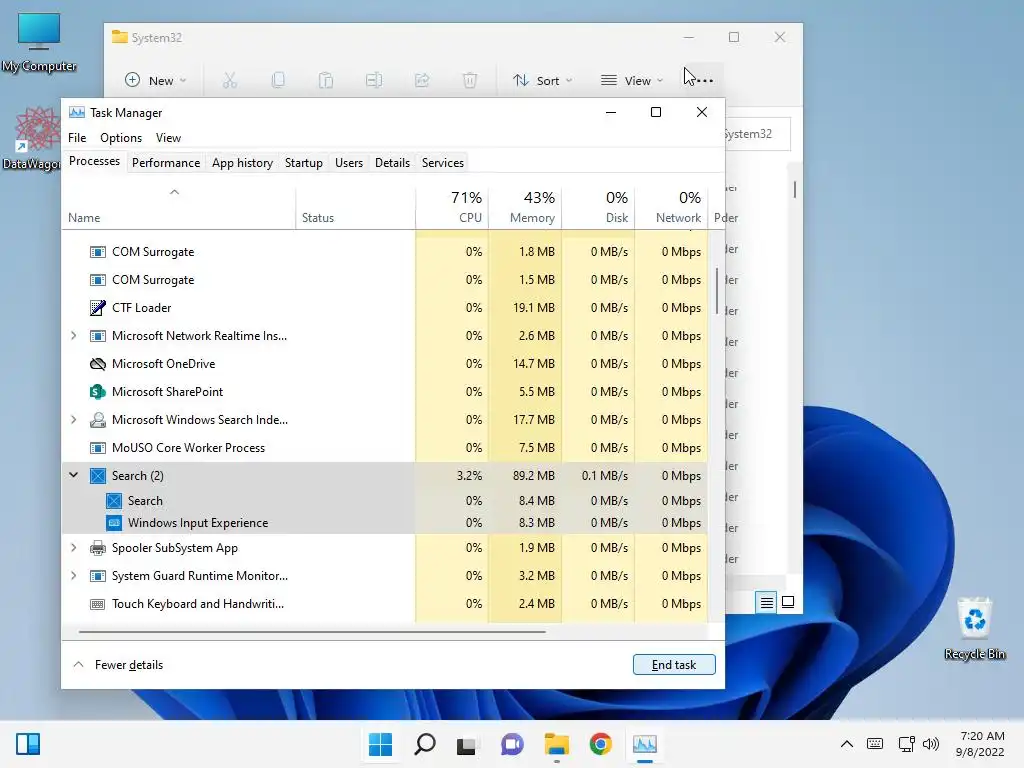
Task: Collapse the Search (2) process group
Action: 74,475
